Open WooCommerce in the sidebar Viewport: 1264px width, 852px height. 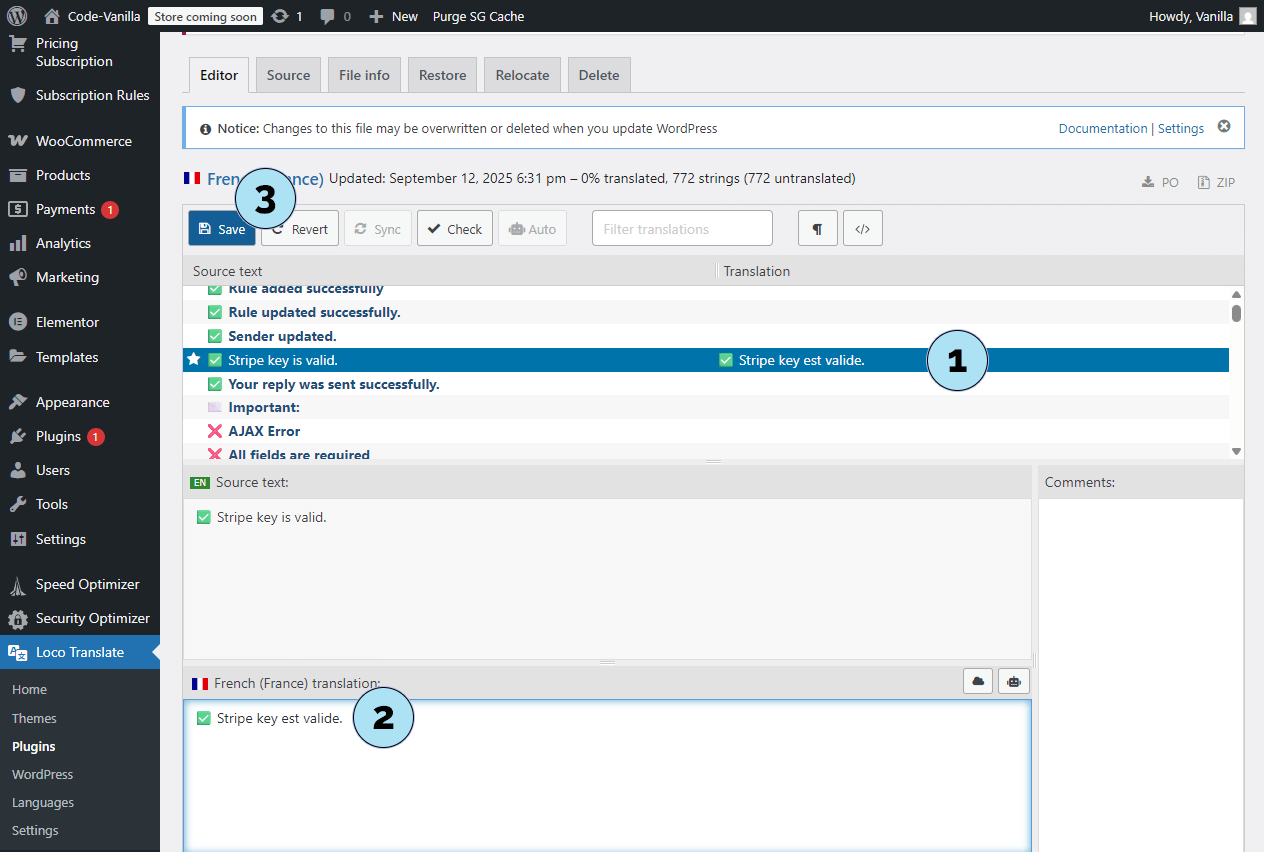(x=83, y=141)
